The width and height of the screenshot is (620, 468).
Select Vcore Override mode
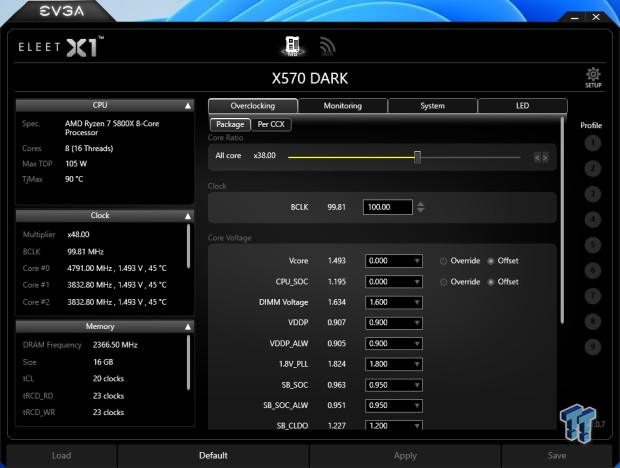click(x=444, y=261)
